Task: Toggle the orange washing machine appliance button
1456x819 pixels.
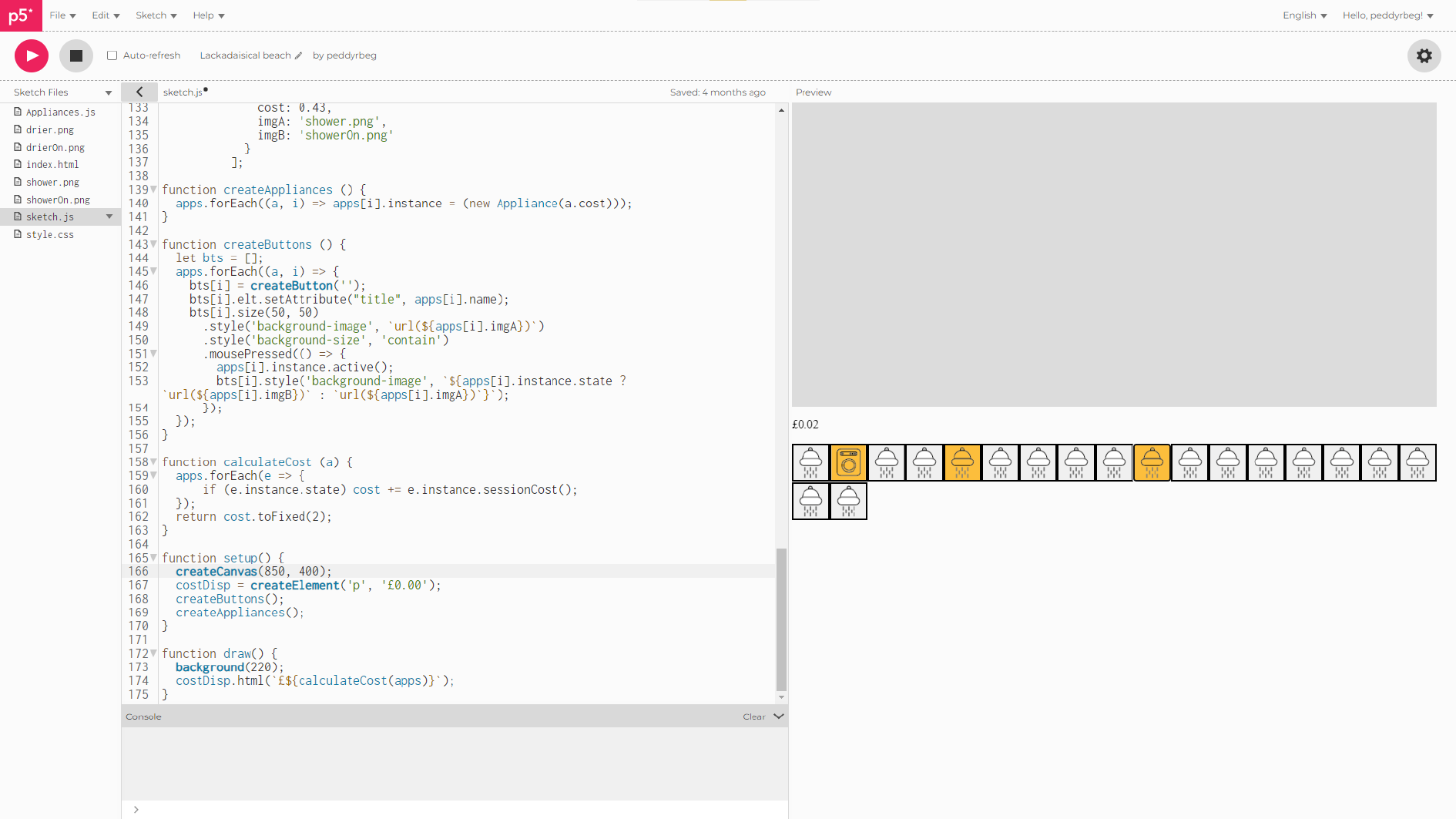Action: [848, 463]
